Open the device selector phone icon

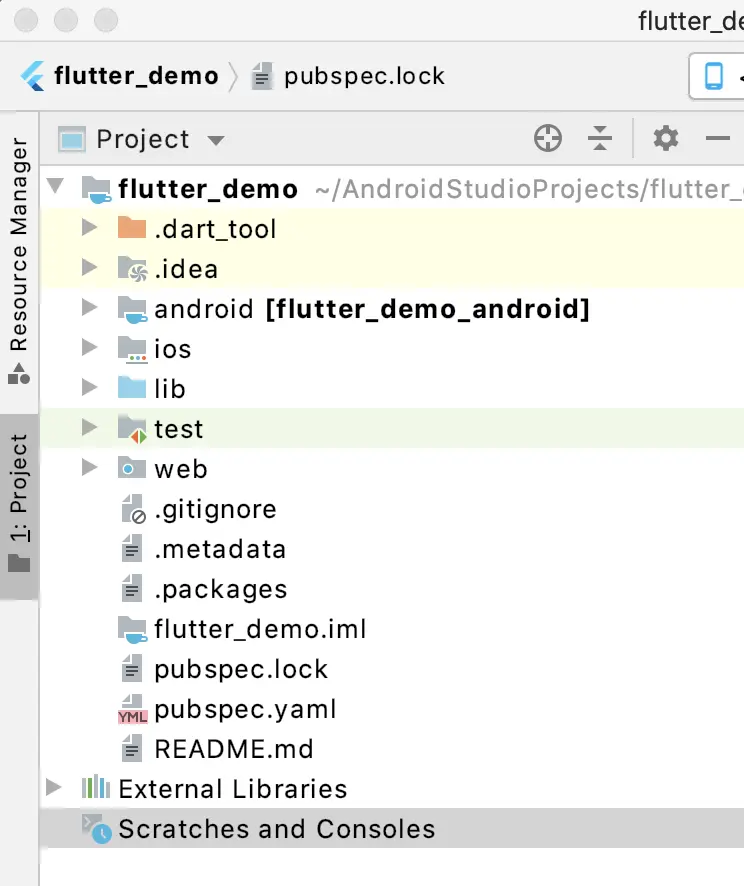point(713,76)
